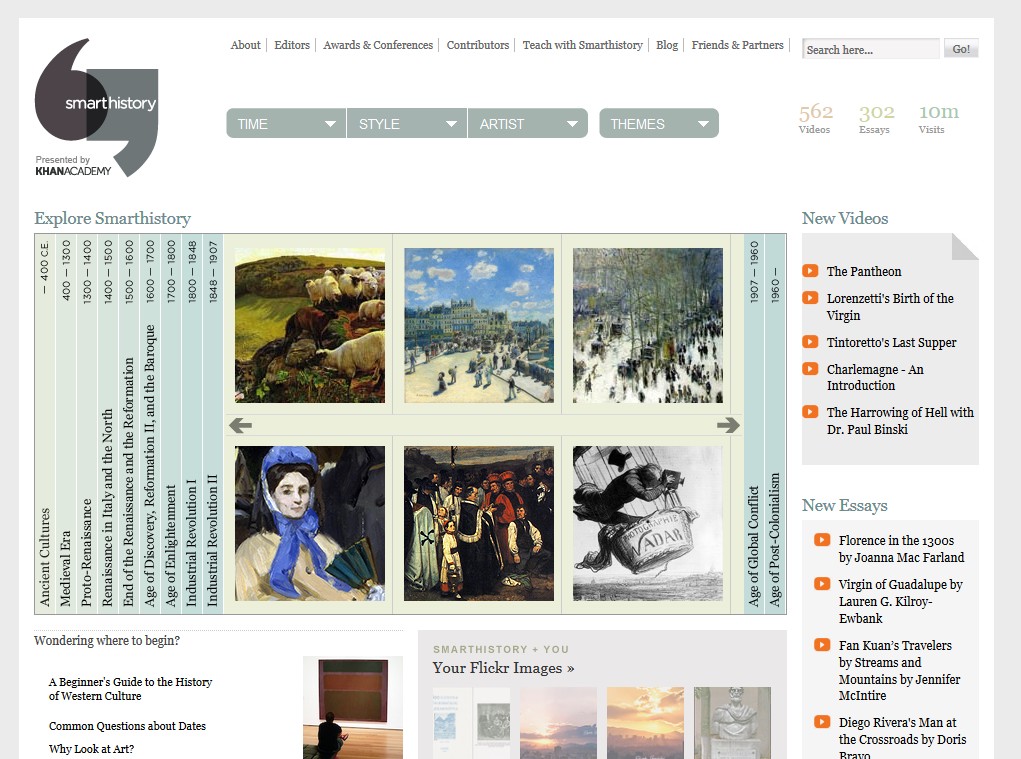Image resolution: width=1021 pixels, height=759 pixels.
Task: Visit the Blog link
Action: (x=667, y=45)
